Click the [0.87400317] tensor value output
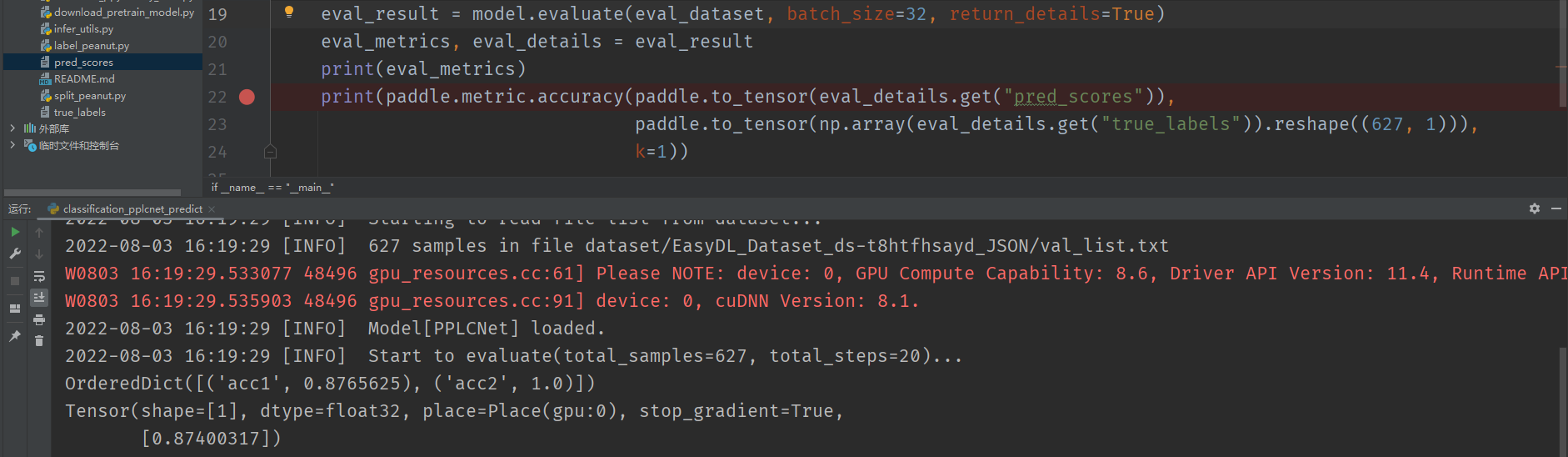The width and height of the screenshot is (1568, 457). [211, 439]
